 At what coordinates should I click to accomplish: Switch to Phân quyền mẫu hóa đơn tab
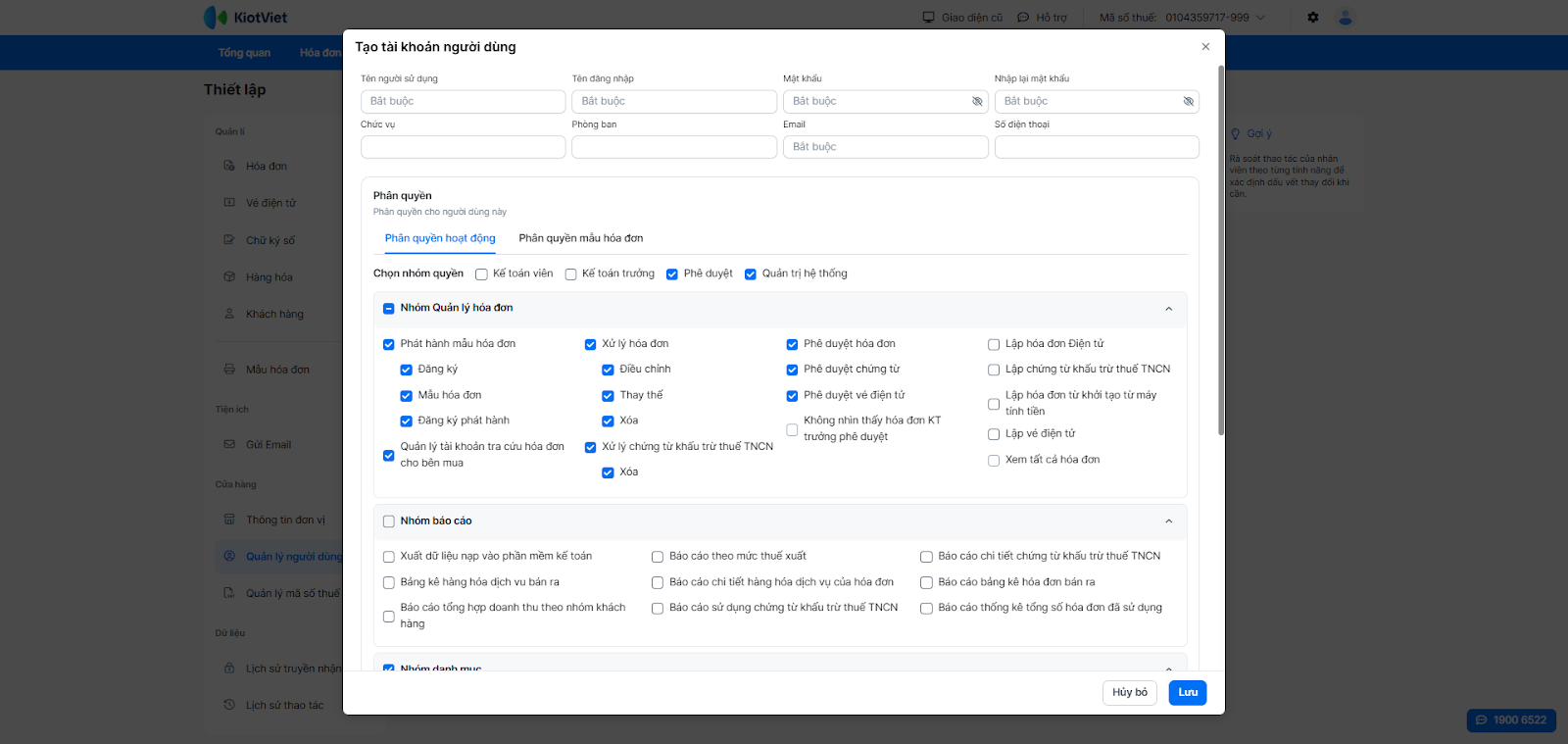[x=581, y=238]
